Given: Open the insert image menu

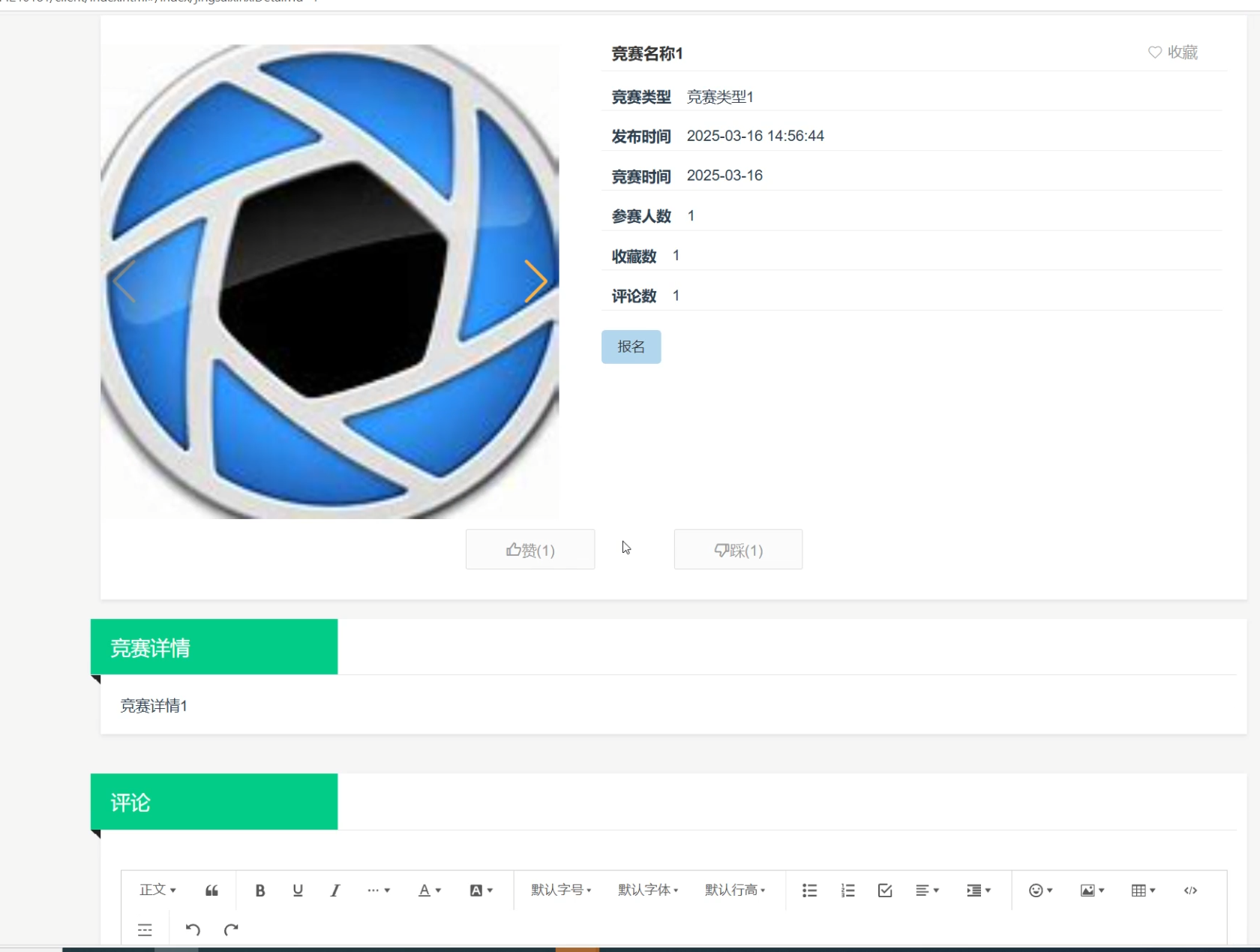Looking at the screenshot, I should click(x=1092, y=890).
